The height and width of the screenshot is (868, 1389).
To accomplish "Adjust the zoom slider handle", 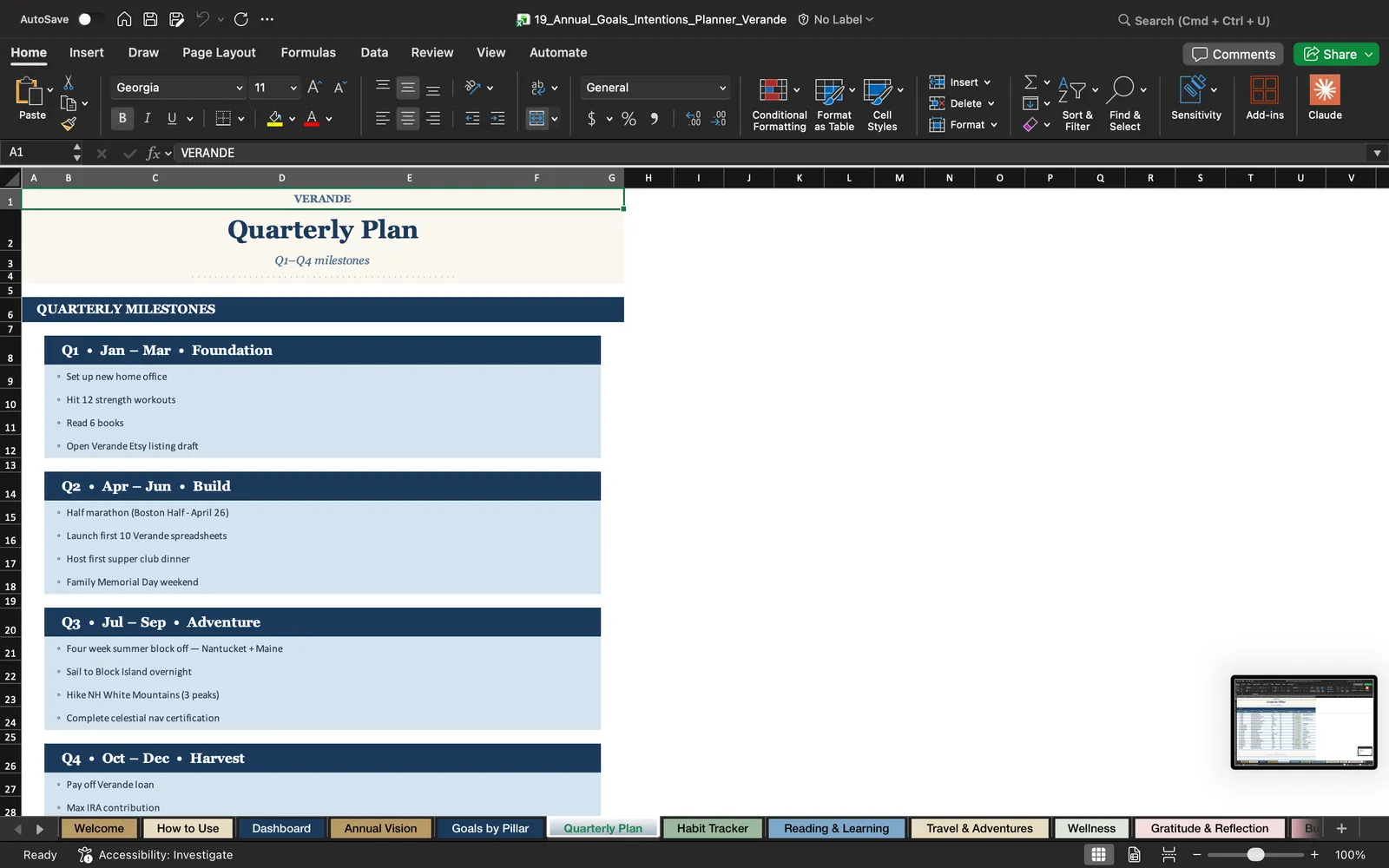I will click(x=1255, y=855).
